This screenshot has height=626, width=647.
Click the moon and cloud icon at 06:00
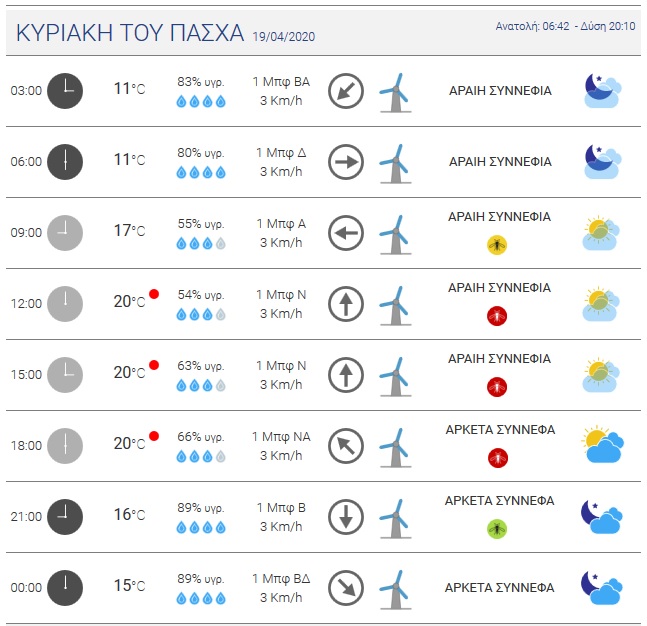(x=603, y=161)
